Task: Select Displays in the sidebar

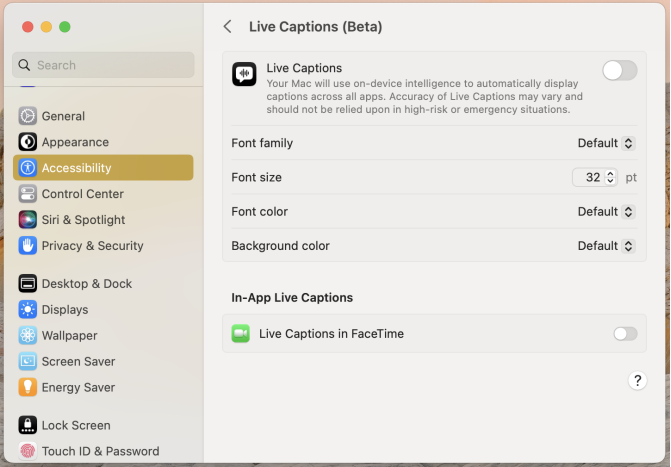Action: (x=65, y=310)
